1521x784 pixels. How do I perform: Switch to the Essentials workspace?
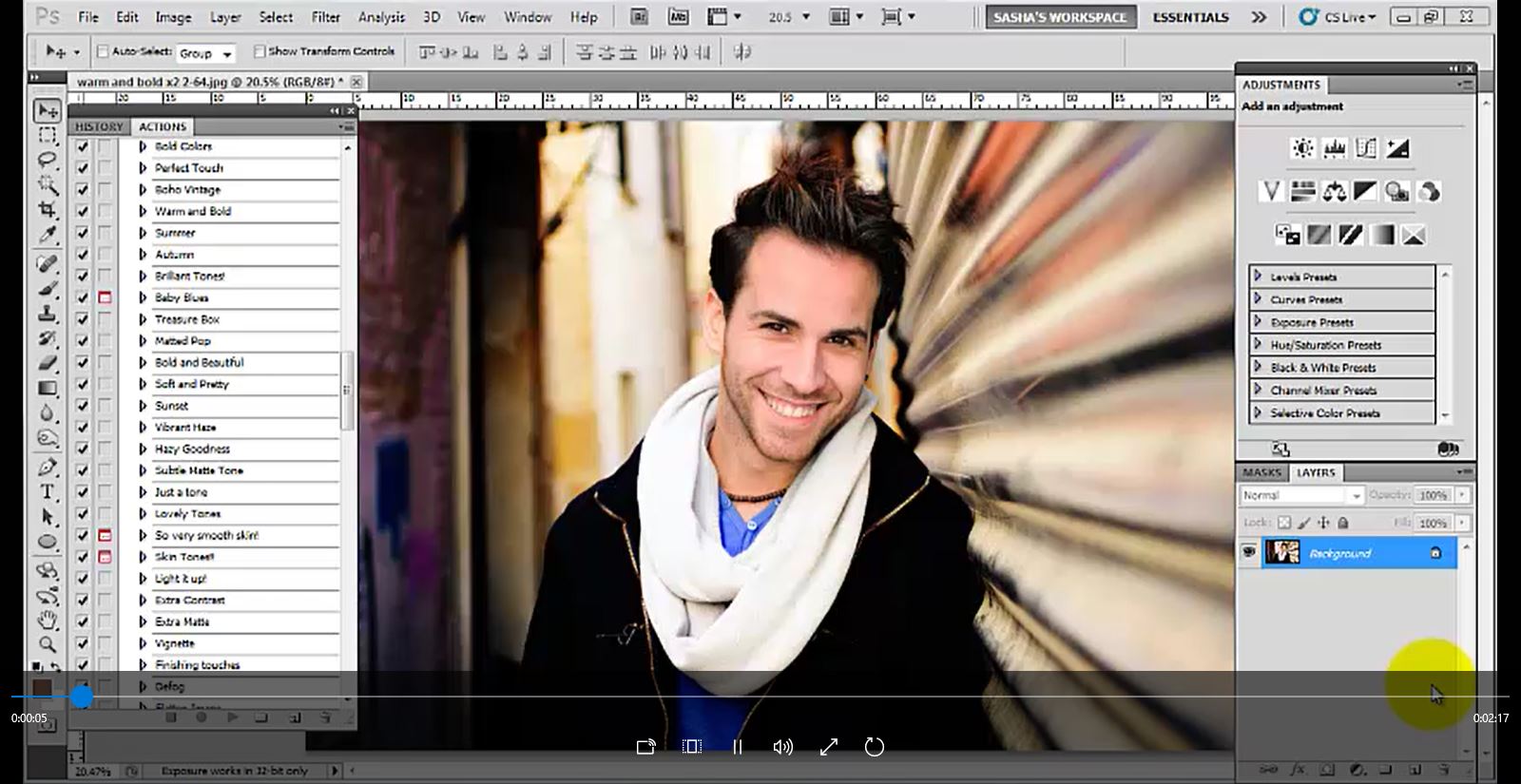pos(1190,17)
